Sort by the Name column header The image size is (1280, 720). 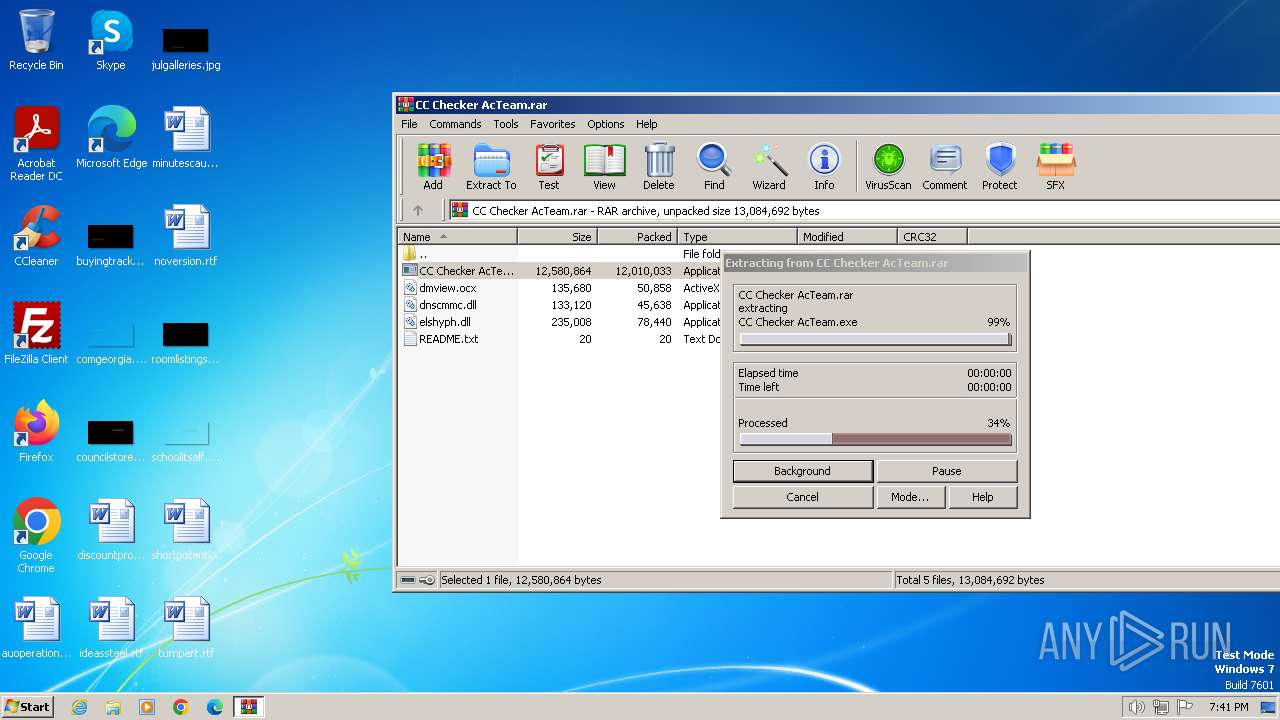coord(457,237)
